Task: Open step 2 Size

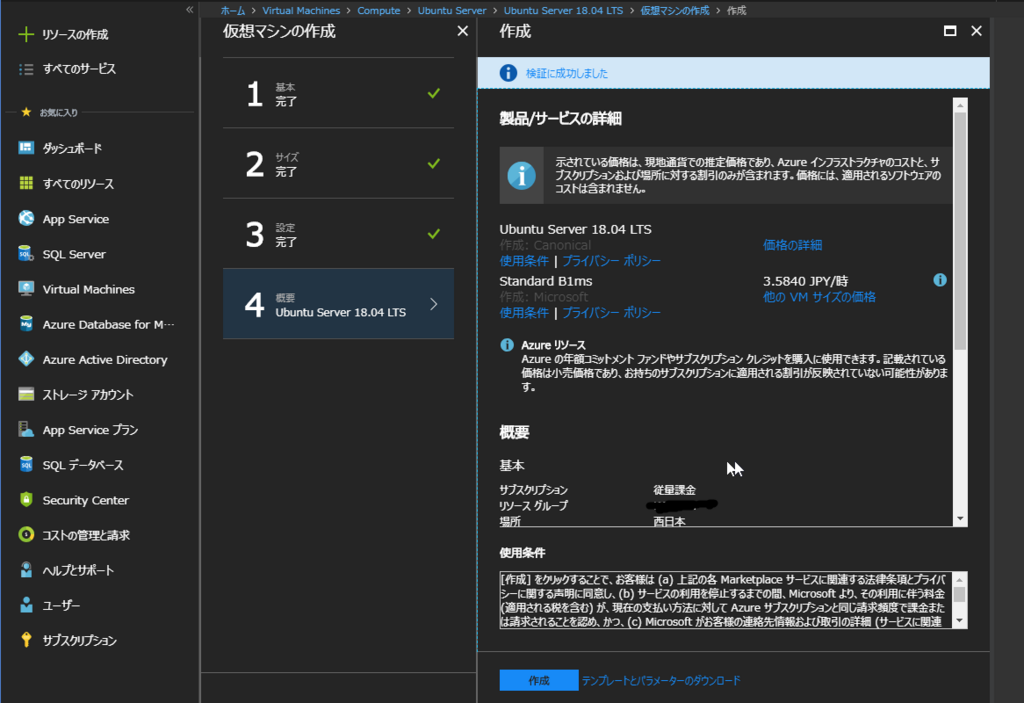Action: (x=338, y=163)
